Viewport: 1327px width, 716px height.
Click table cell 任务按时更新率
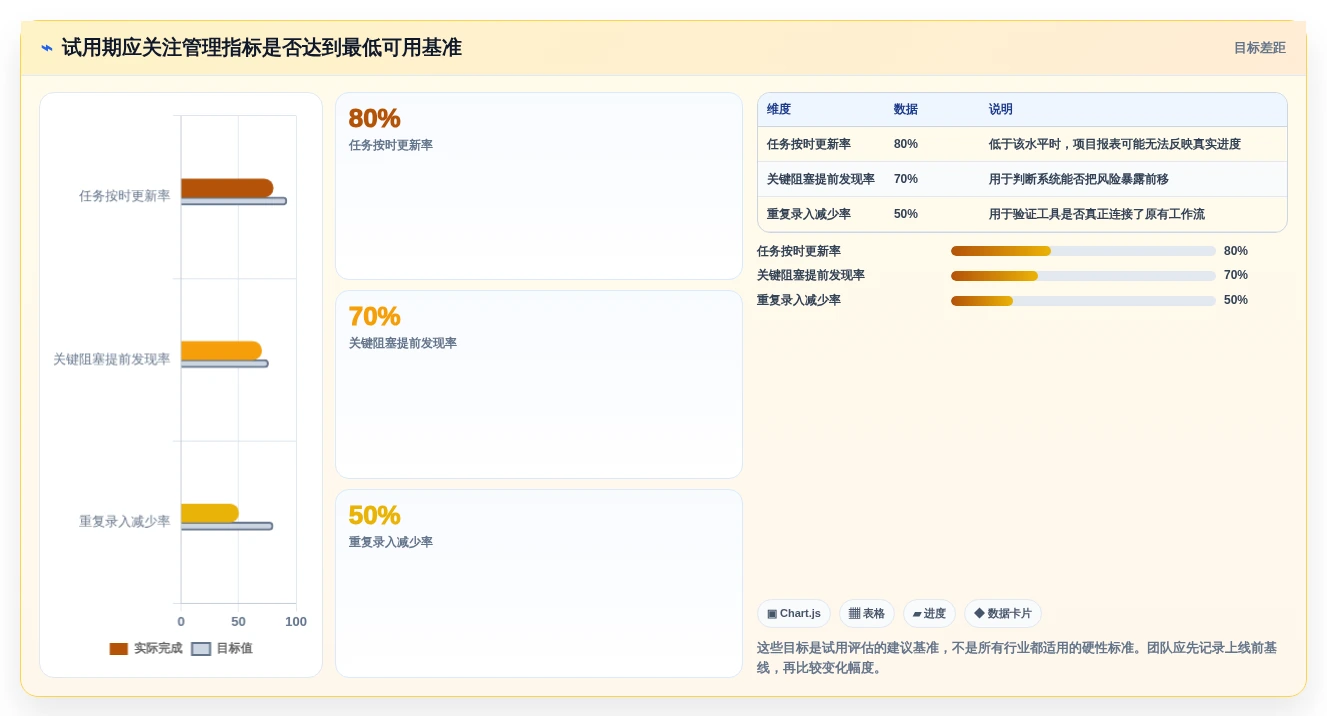[x=809, y=144]
